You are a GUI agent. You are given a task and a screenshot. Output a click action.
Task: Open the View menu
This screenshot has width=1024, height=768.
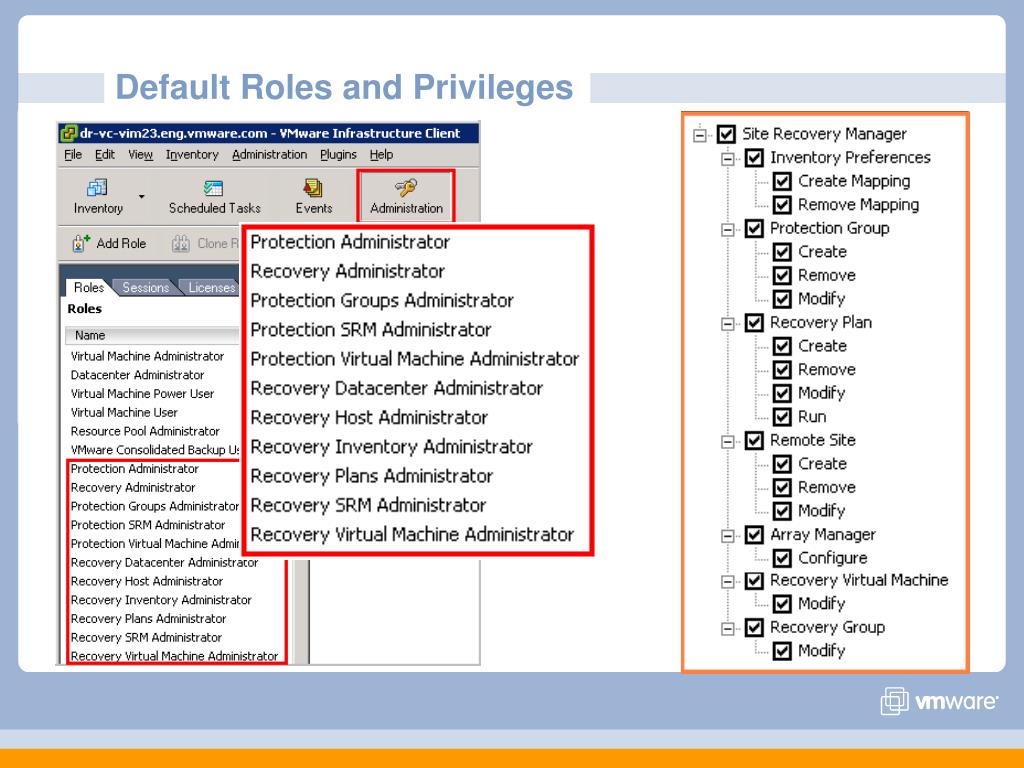140,155
